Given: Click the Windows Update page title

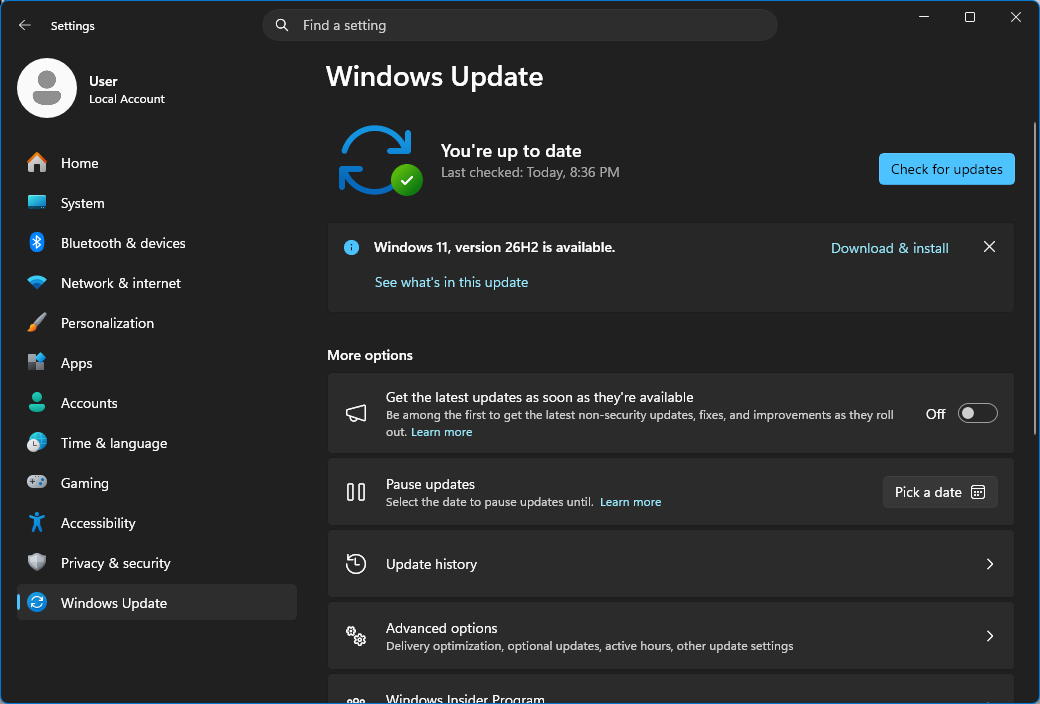Looking at the screenshot, I should click(434, 76).
